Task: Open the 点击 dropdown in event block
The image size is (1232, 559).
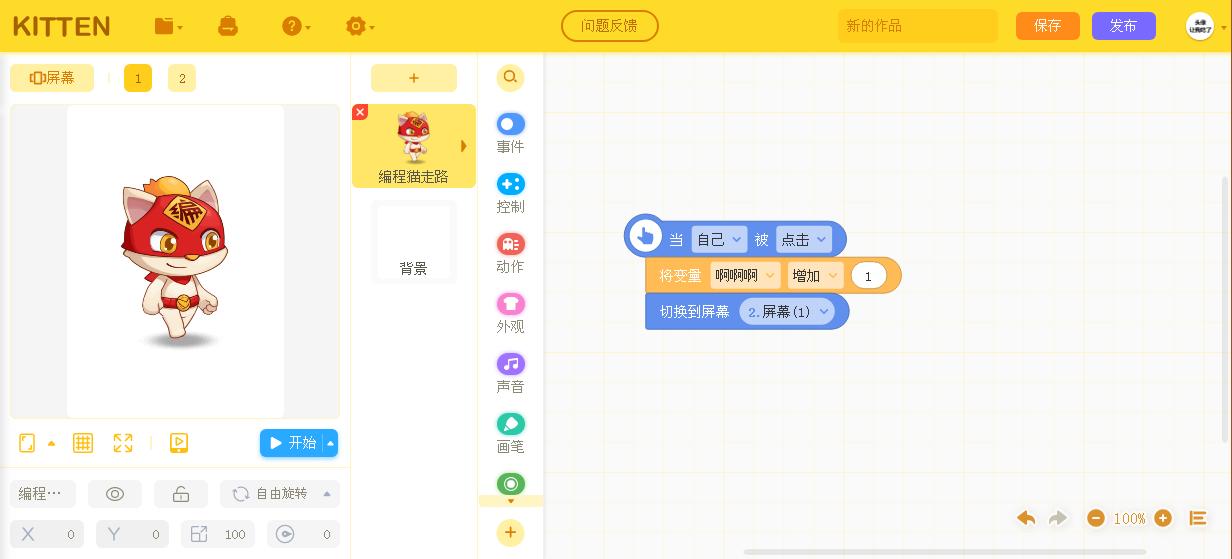Action: (804, 239)
